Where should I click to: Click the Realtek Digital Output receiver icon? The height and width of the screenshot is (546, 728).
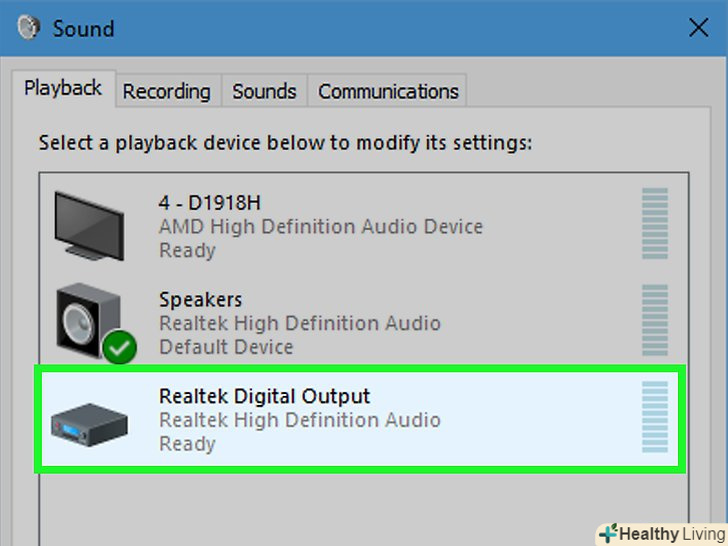(x=88, y=421)
